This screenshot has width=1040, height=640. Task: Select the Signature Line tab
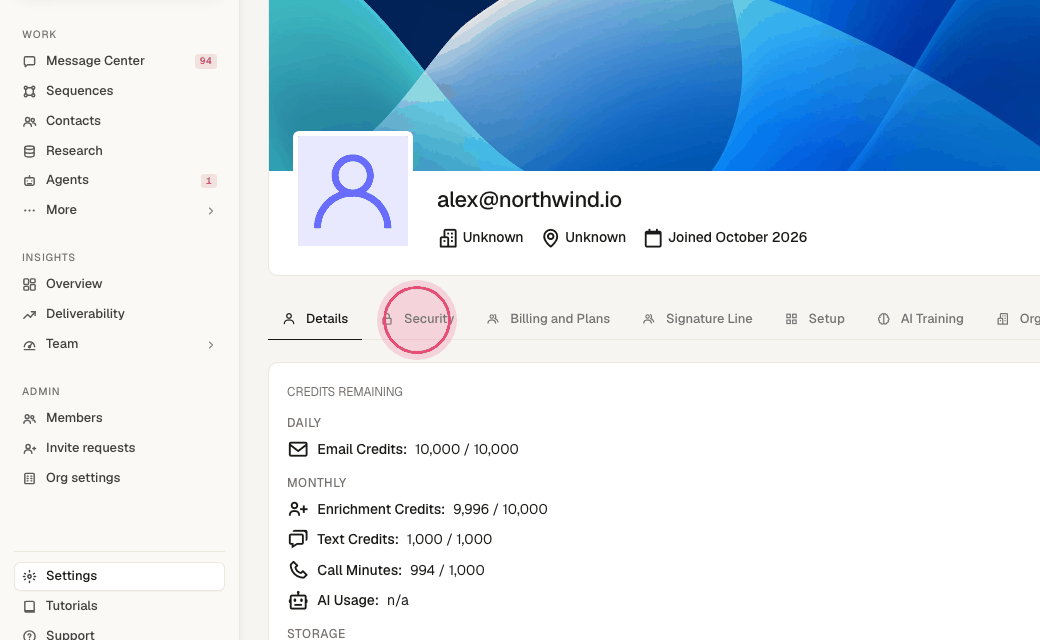698,319
